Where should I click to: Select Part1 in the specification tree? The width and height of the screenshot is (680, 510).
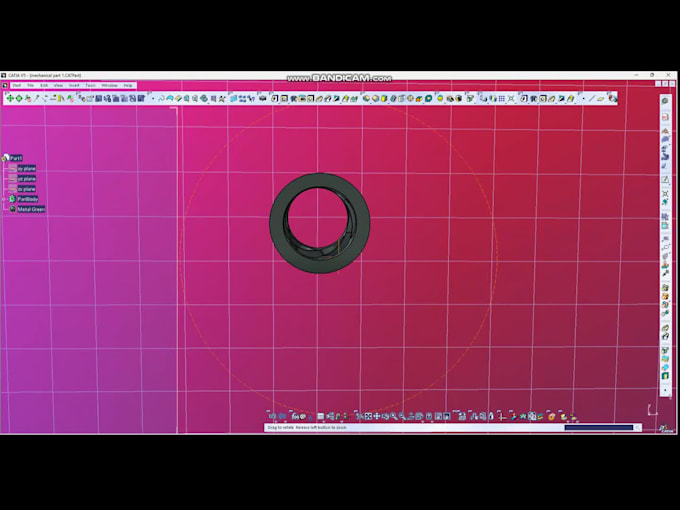click(x=16, y=158)
